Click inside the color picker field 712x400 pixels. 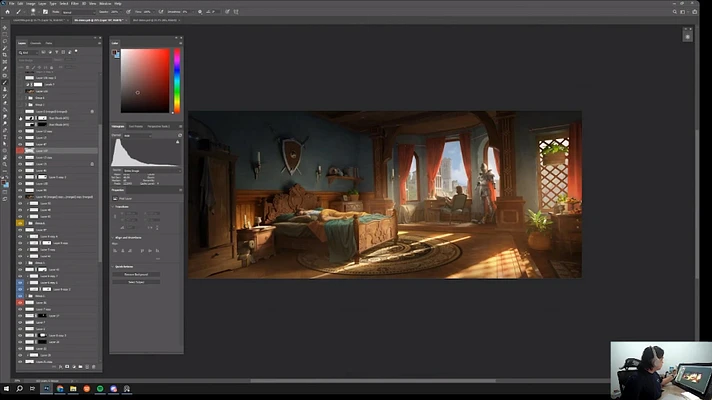click(x=145, y=80)
